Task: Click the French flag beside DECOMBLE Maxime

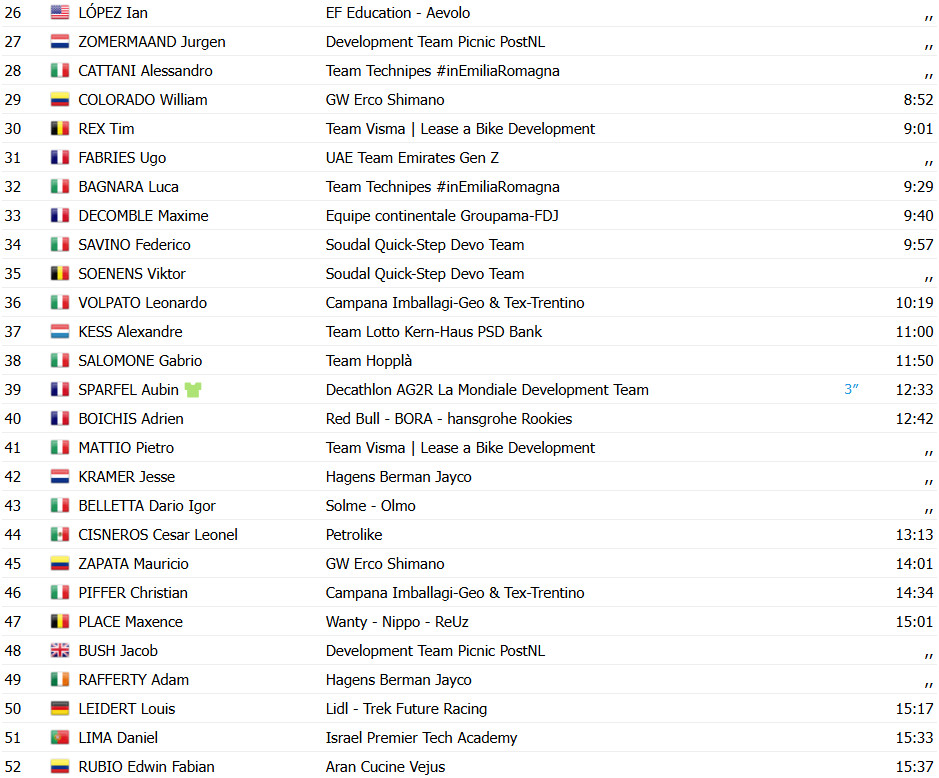Action: (x=60, y=215)
